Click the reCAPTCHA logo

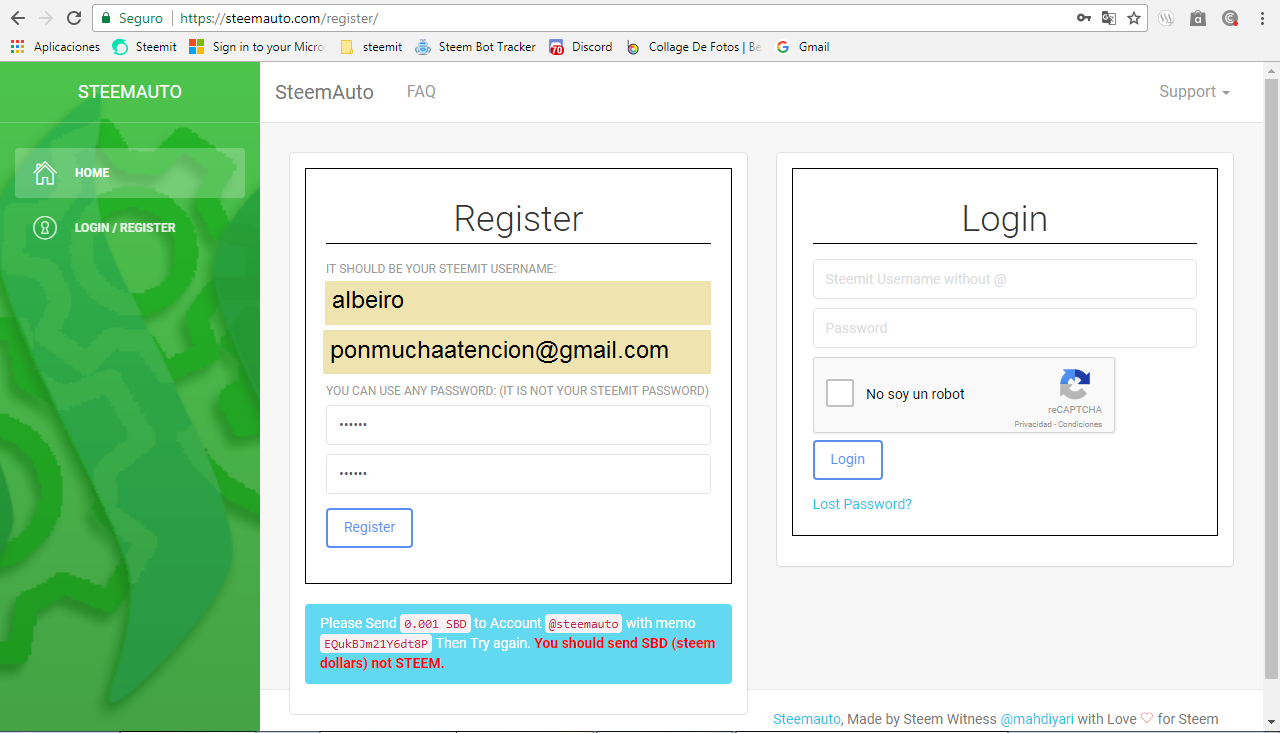coord(1075,385)
